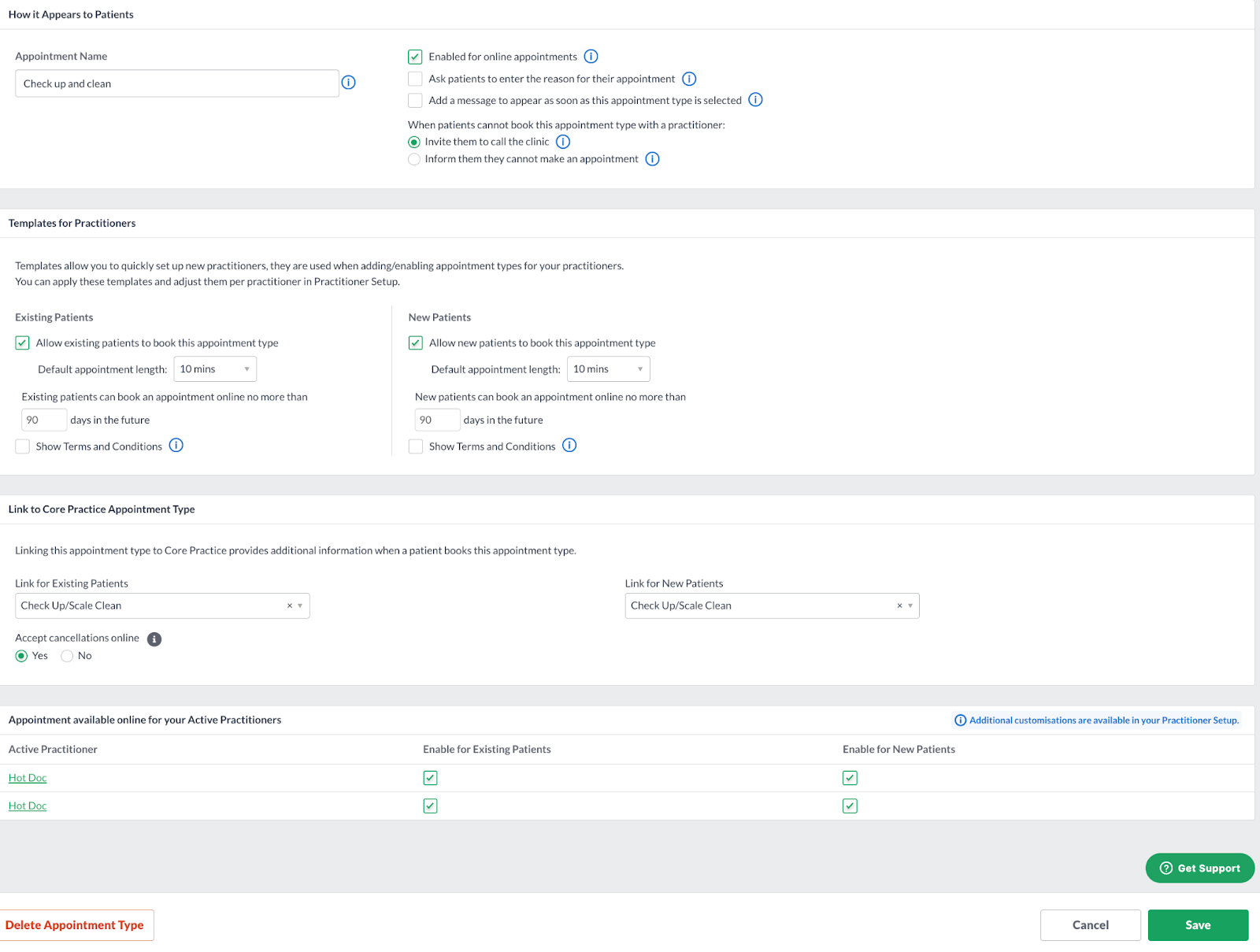Show info for Invite them to call clinic
This screenshot has height=952, width=1260.
coord(563,142)
